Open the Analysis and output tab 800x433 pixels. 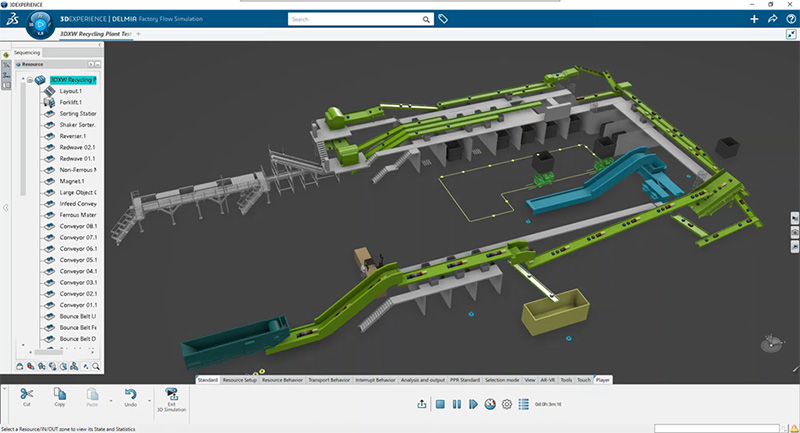click(x=425, y=380)
